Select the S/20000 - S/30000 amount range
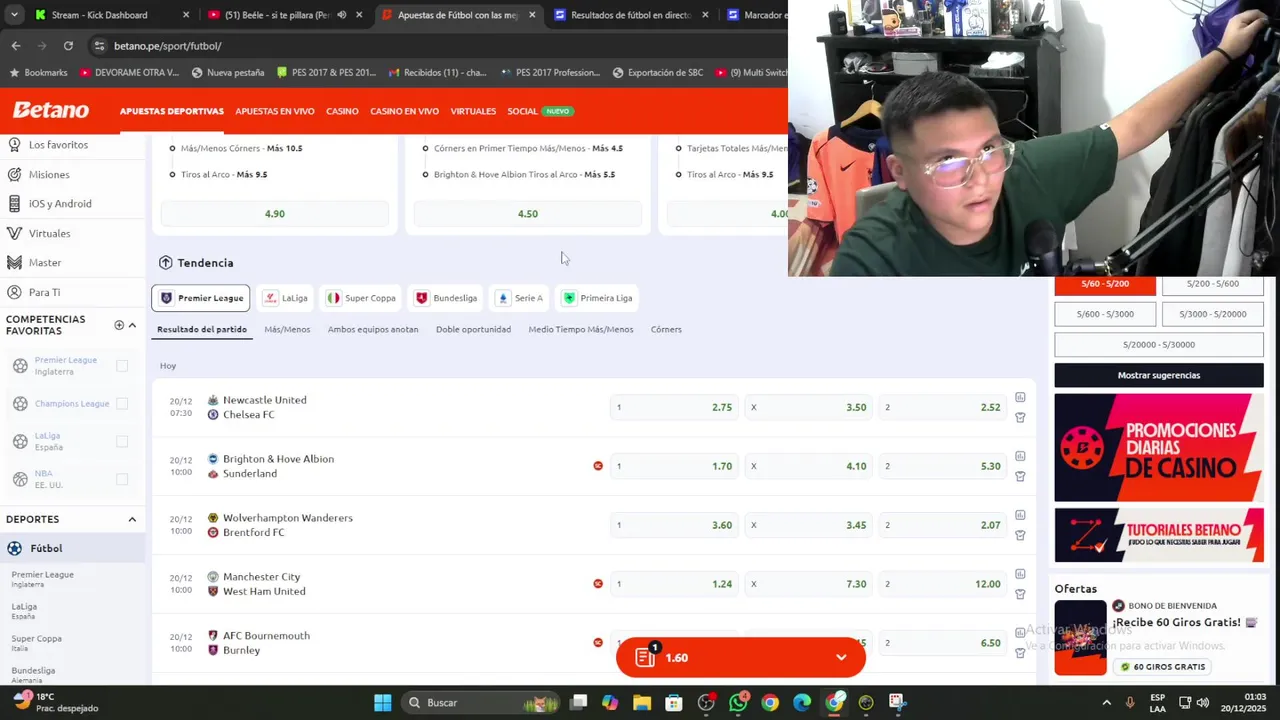The width and height of the screenshot is (1280, 720). 1158,345
